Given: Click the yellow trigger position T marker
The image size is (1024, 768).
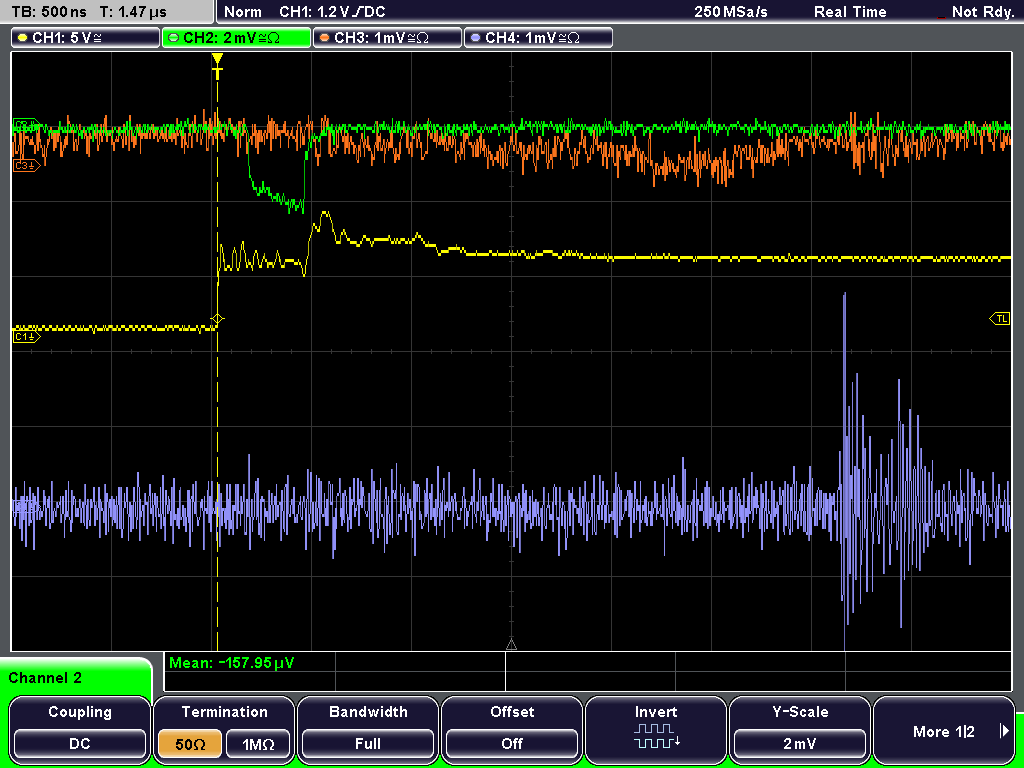Looking at the screenshot, I should coord(217,65).
